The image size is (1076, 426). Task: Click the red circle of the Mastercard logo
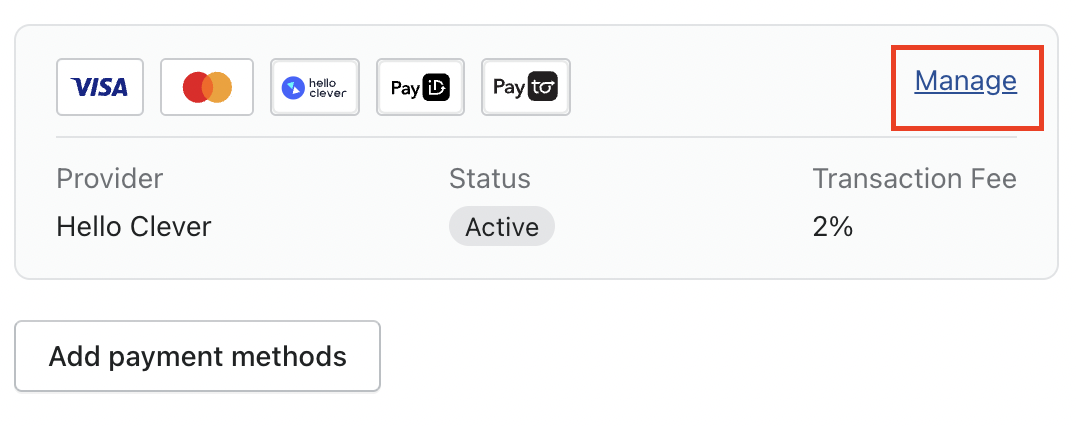click(197, 88)
